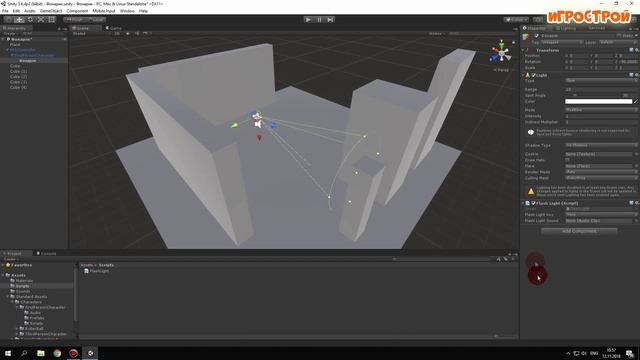Viewport: 640px width, 360px height.
Task: Click the Step frame button
Action: (x=330, y=19)
